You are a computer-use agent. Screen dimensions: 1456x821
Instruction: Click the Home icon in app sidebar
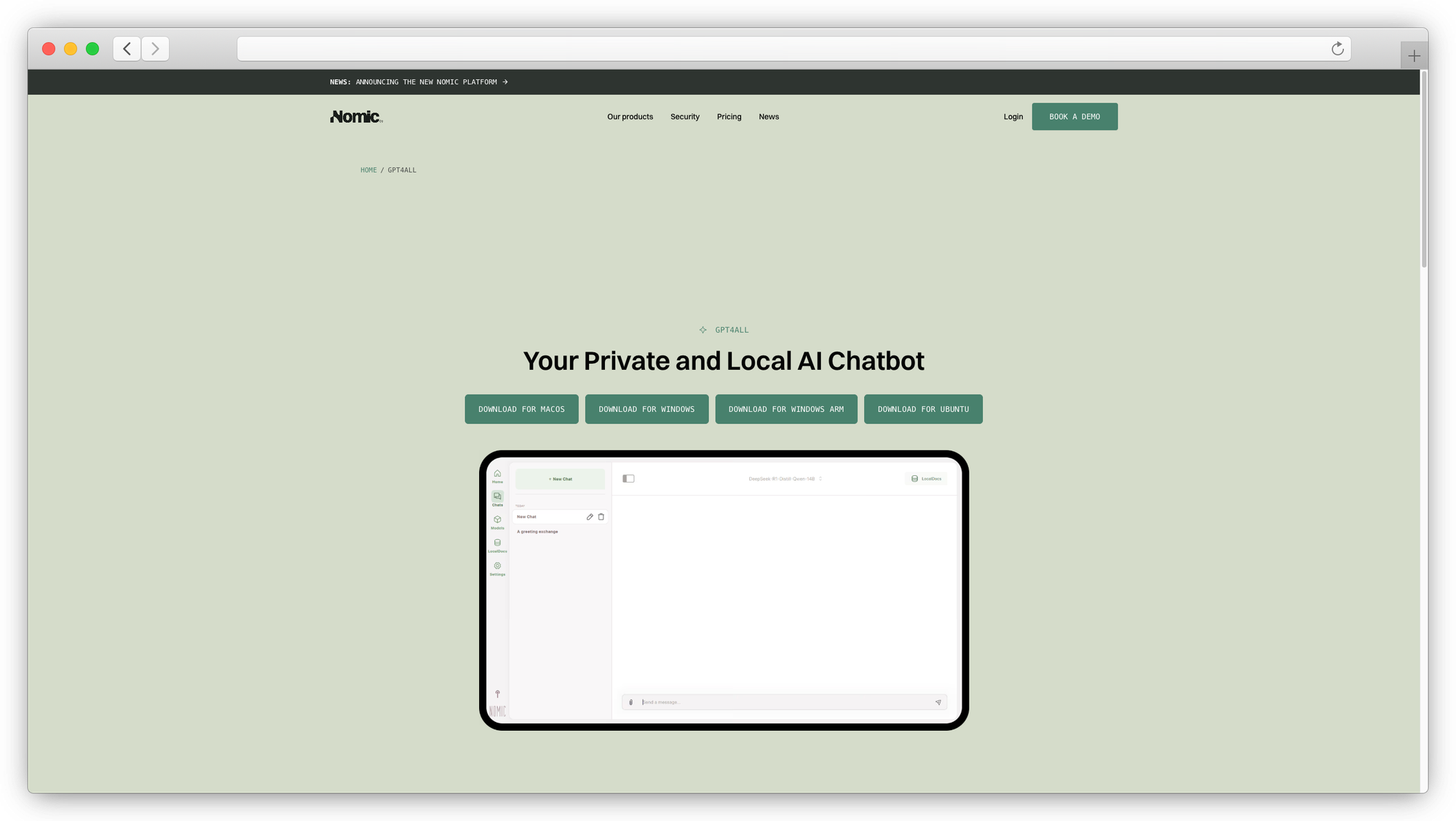tap(497, 474)
